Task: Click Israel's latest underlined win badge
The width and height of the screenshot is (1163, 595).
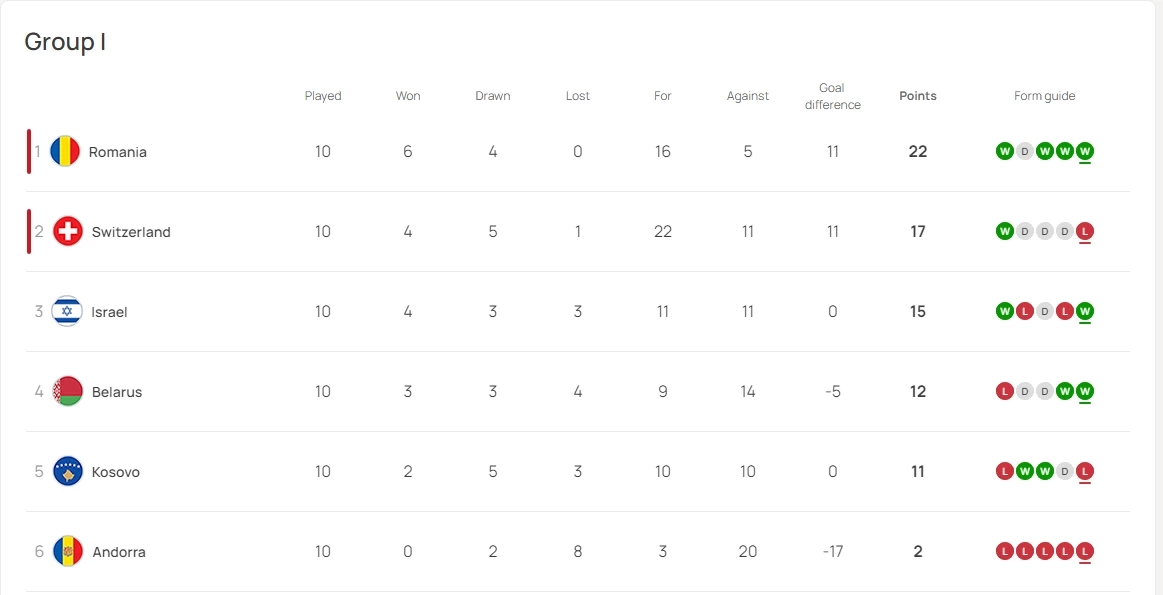Action: coord(1085,312)
